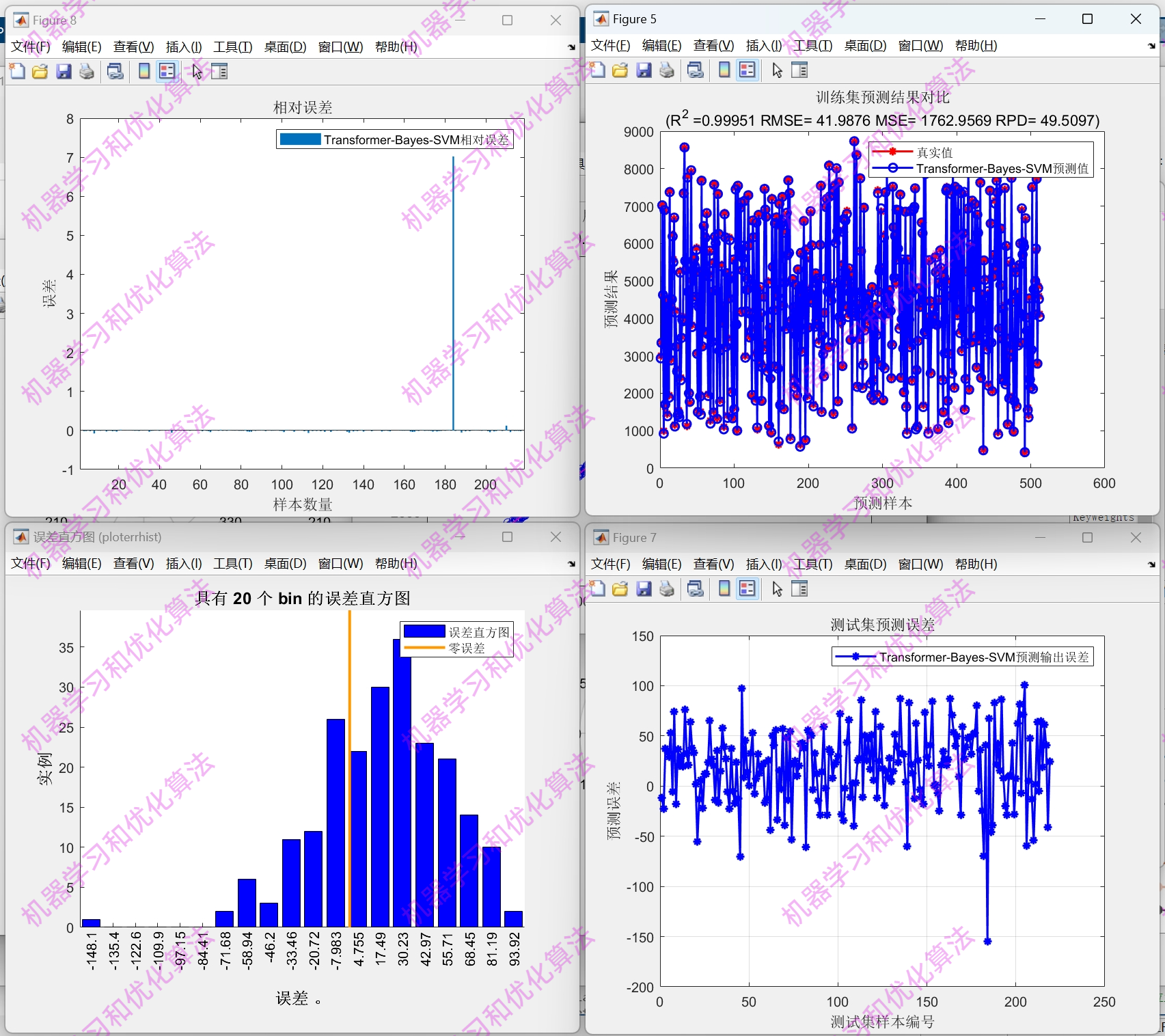Insert a colorbar into the ploterrhist figure
The height and width of the screenshot is (1036, 1165).
click(182, 564)
